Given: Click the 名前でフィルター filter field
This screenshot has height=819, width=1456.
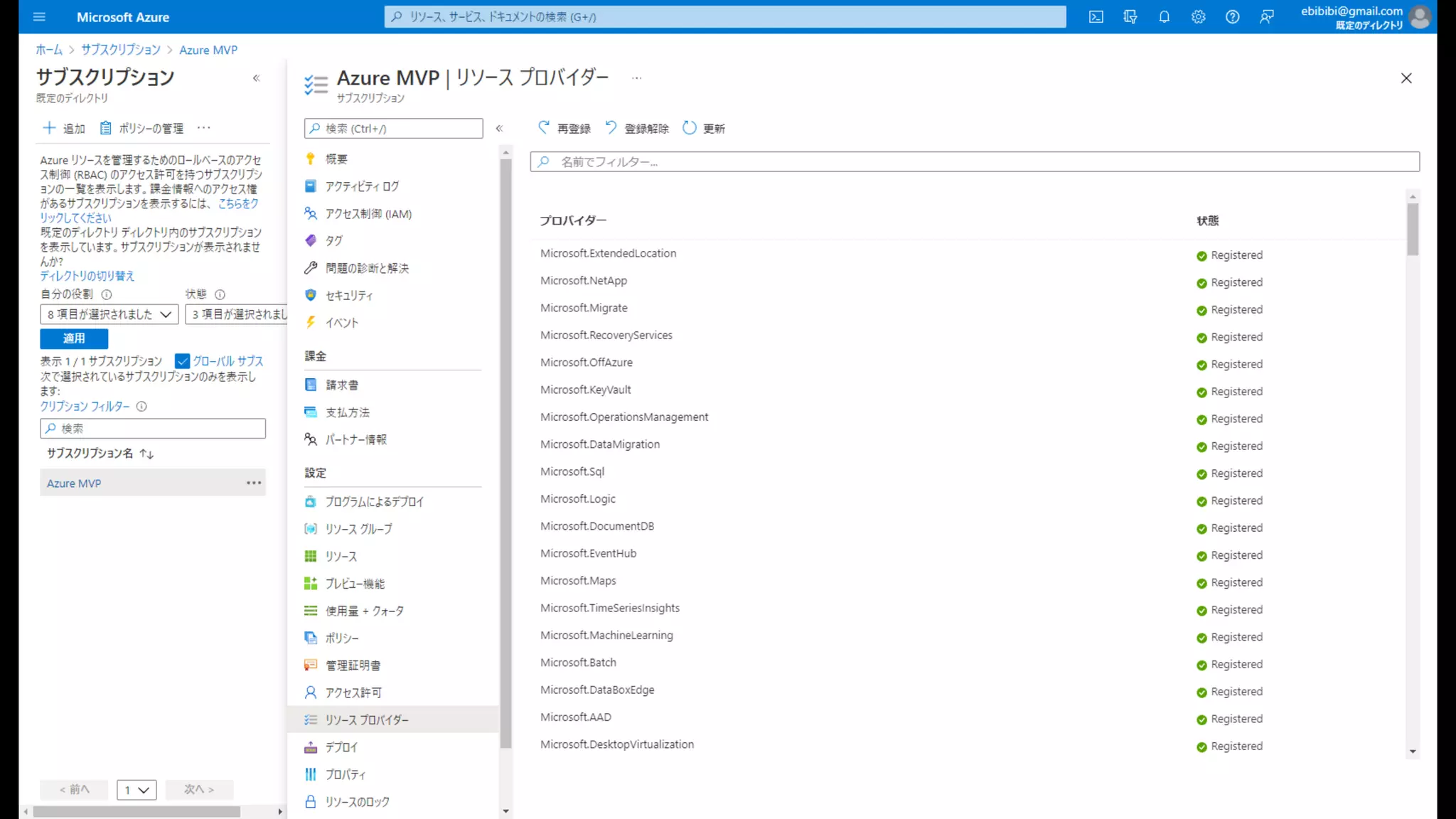Looking at the screenshot, I should pyautogui.click(x=974, y=162).
